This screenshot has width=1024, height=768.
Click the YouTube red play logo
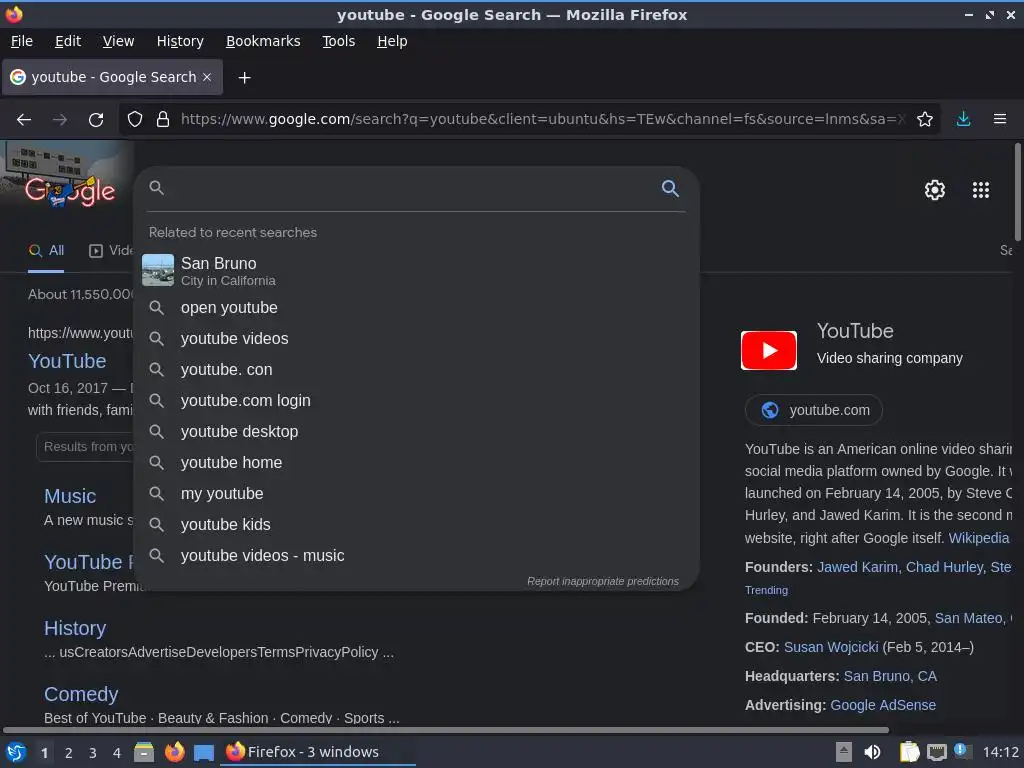769,351
